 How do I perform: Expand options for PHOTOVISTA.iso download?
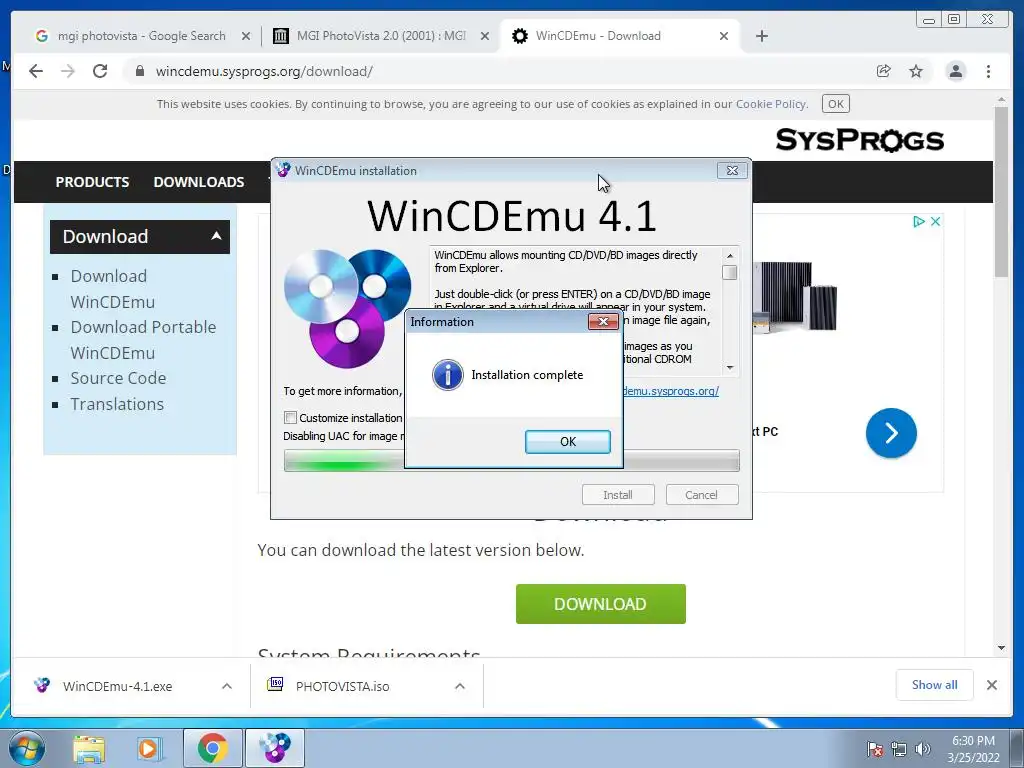click(460, 686)
